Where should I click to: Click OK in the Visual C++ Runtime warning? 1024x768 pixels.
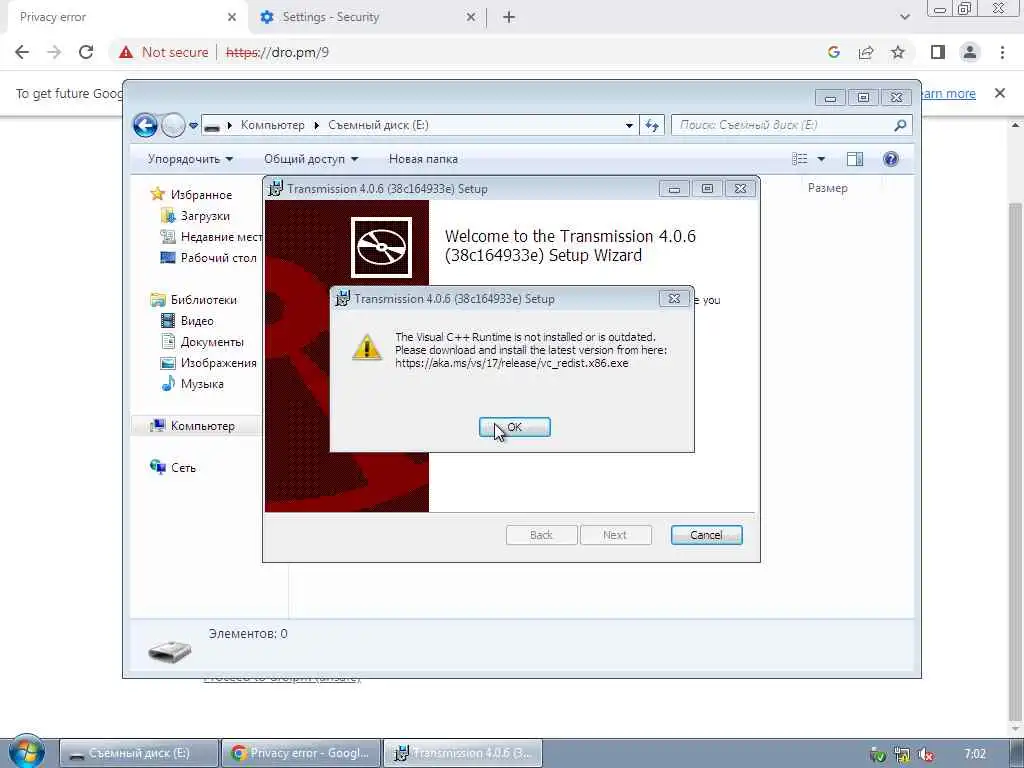coord(515,427)
